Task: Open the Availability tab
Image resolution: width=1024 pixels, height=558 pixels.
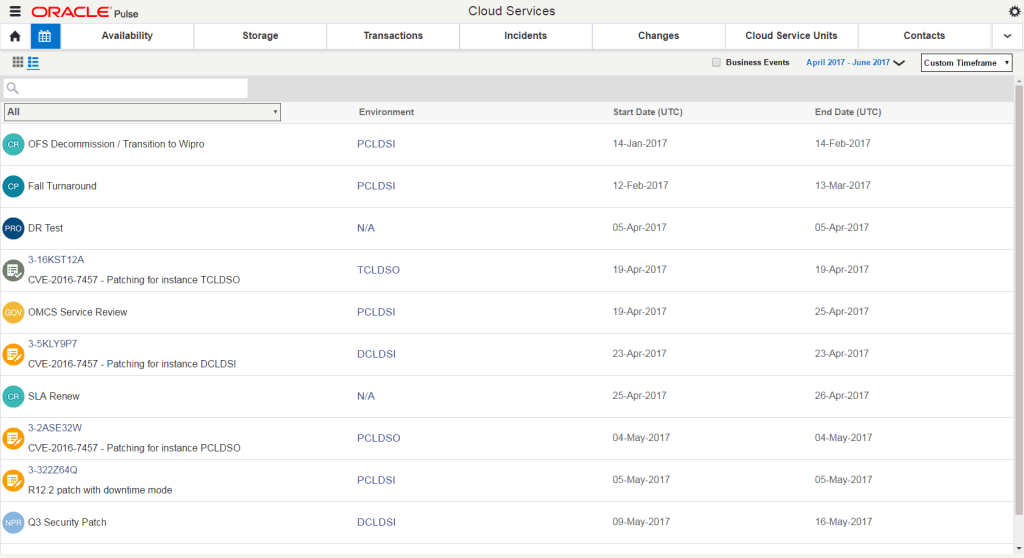Action: 127,36
